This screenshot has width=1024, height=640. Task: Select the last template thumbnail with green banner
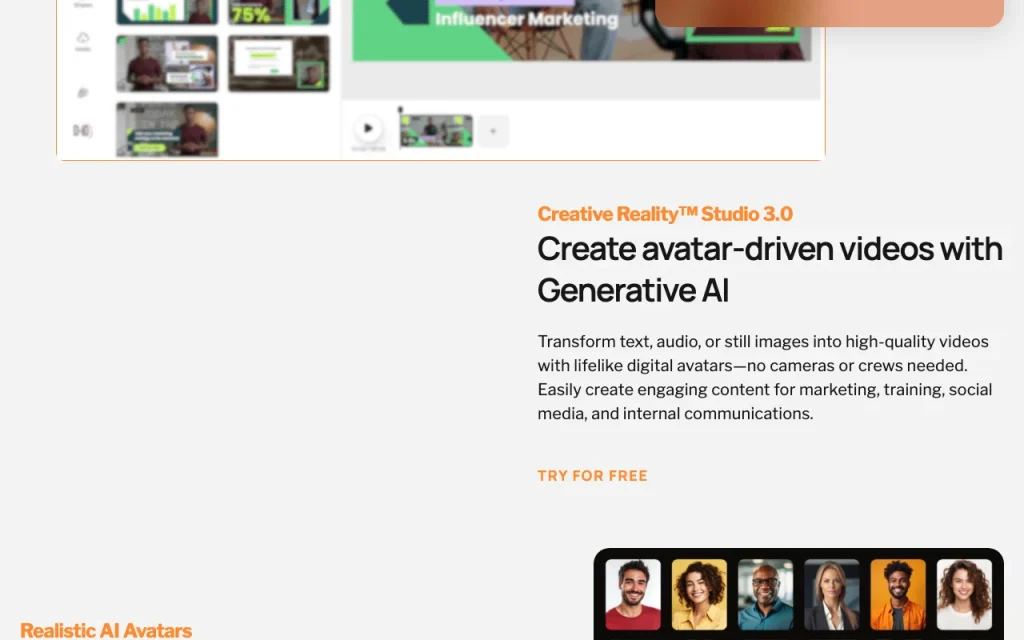167,129
